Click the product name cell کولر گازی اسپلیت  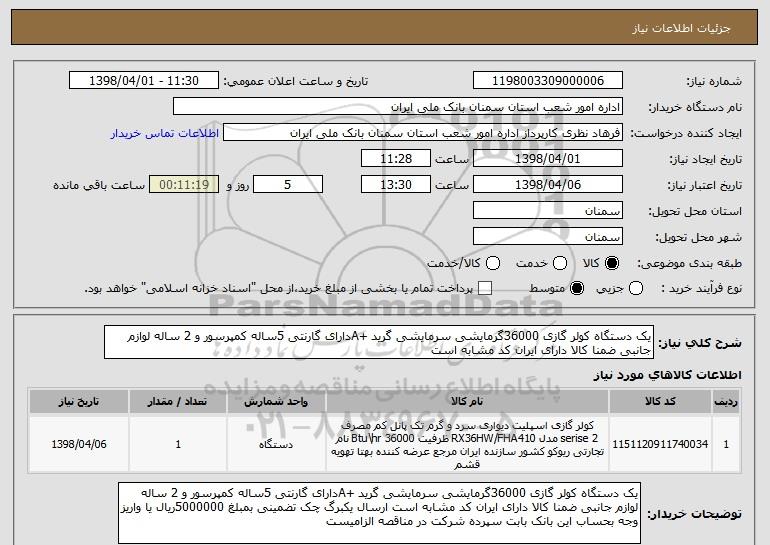point(467,444)
